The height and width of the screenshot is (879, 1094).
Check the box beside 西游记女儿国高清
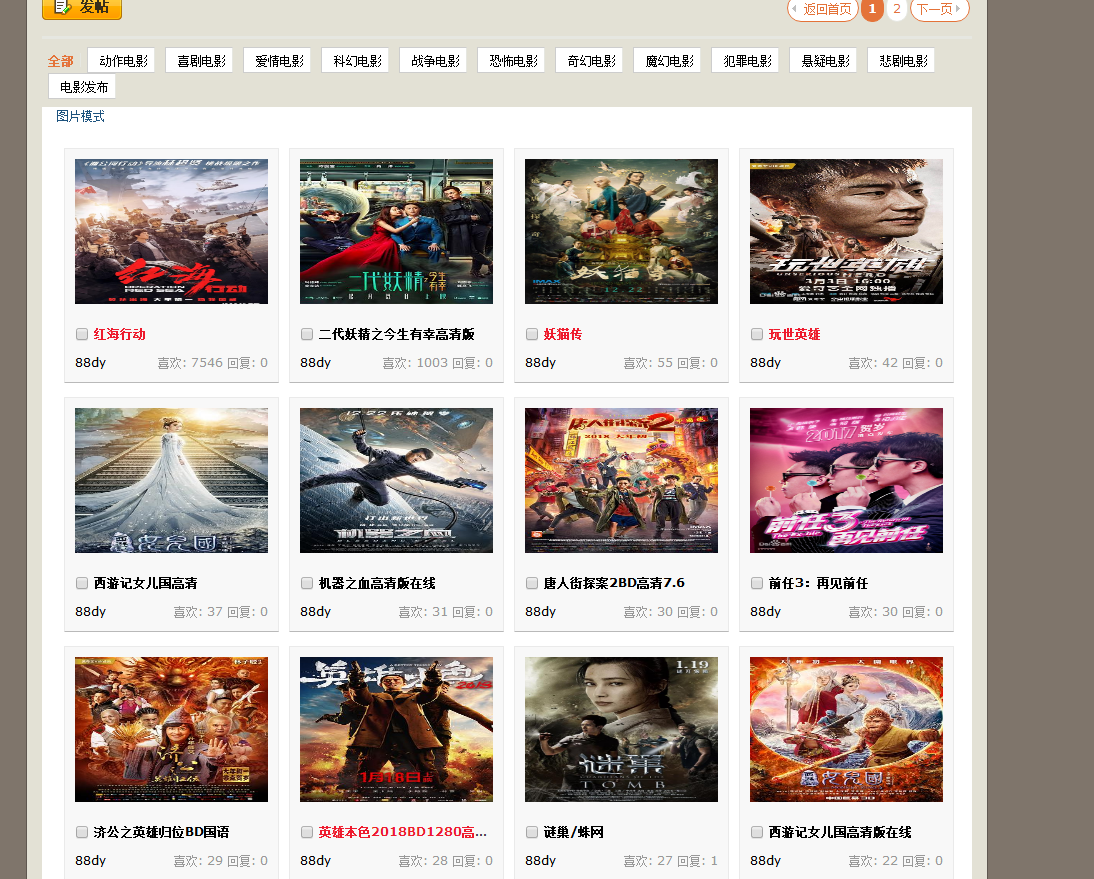pyautogui.click(x=82, y=583)
